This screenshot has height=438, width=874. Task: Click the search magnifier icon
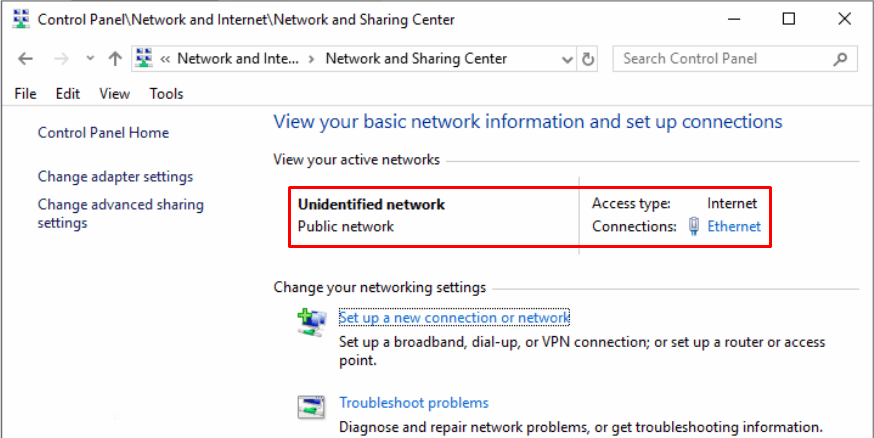(x=840, y=59)
